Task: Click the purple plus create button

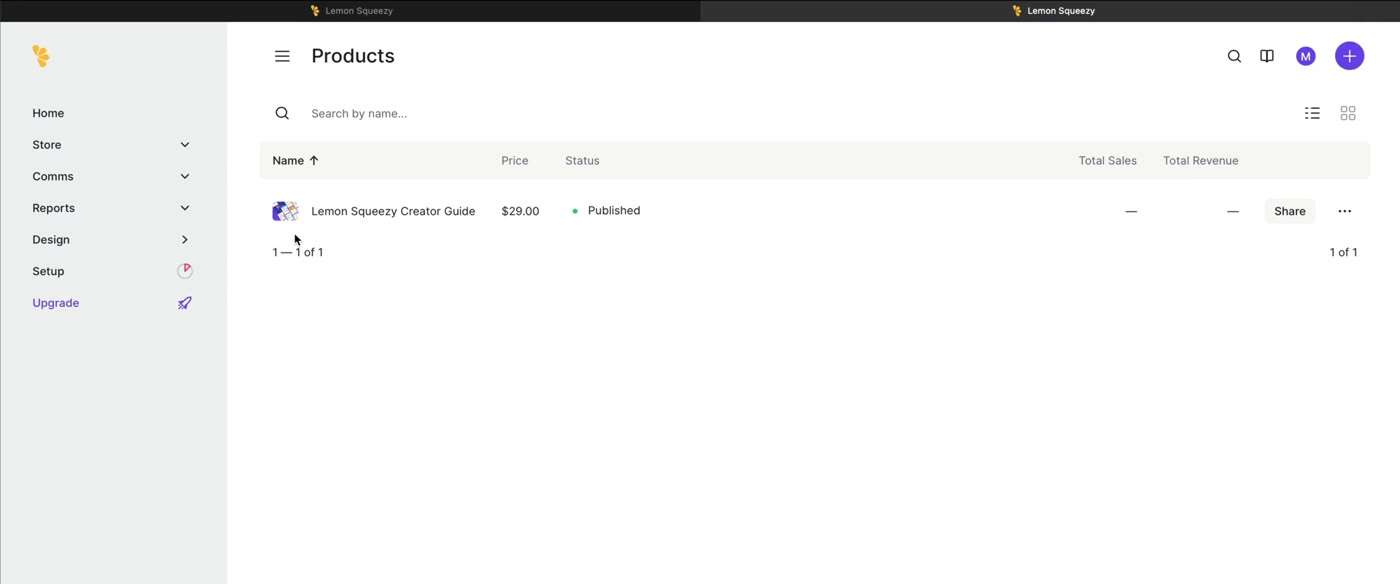Action: (1349, 56)
